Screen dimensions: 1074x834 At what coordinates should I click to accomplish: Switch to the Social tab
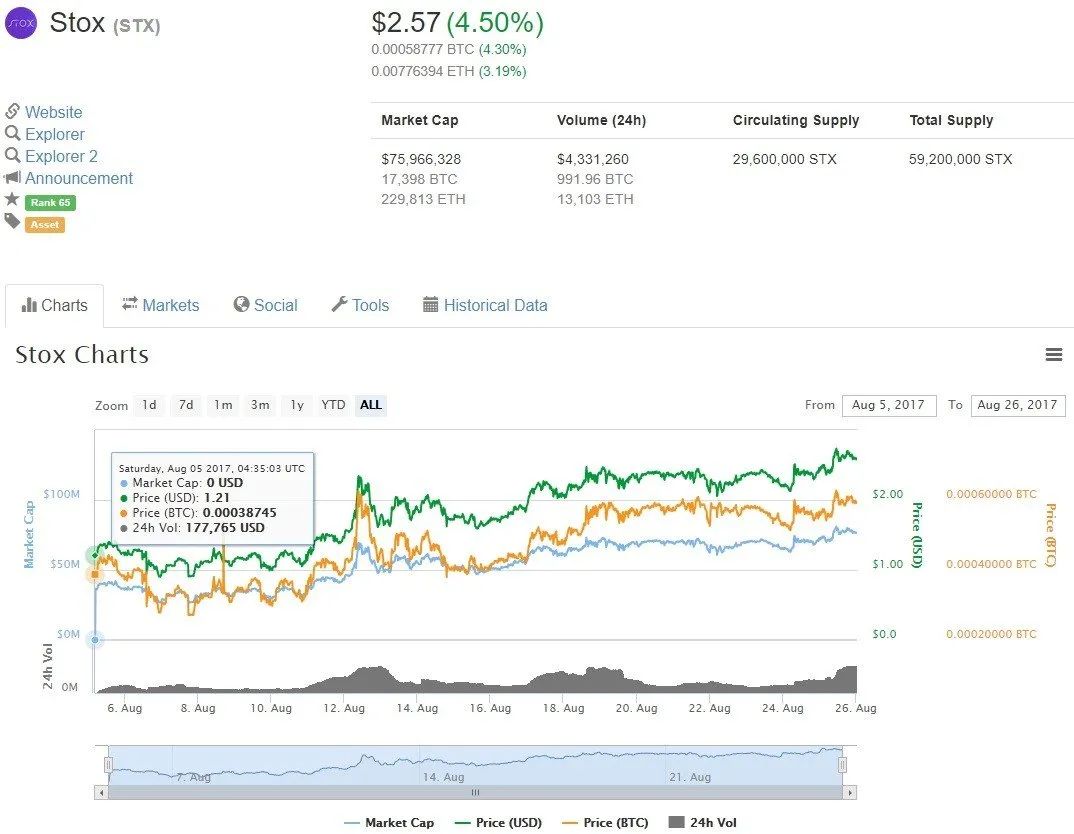coord(266,305)
